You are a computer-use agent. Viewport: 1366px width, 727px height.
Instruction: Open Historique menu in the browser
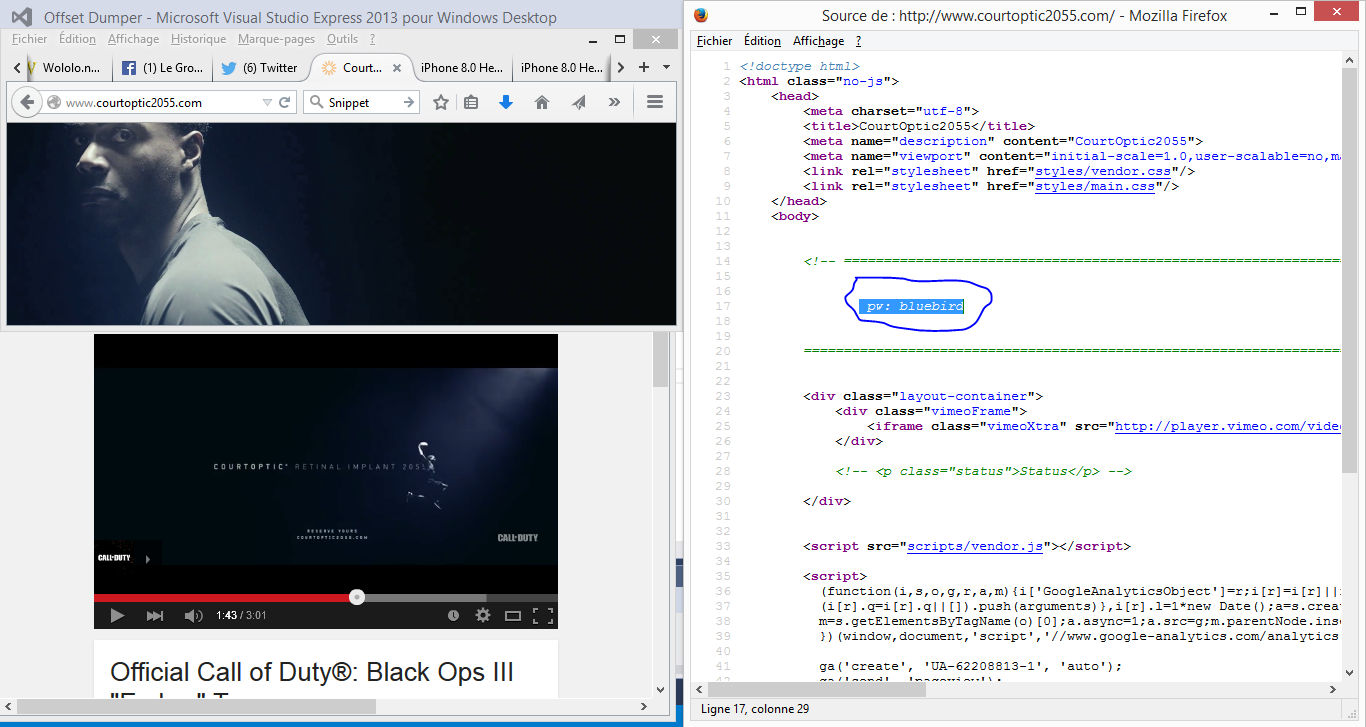point(198,39)
